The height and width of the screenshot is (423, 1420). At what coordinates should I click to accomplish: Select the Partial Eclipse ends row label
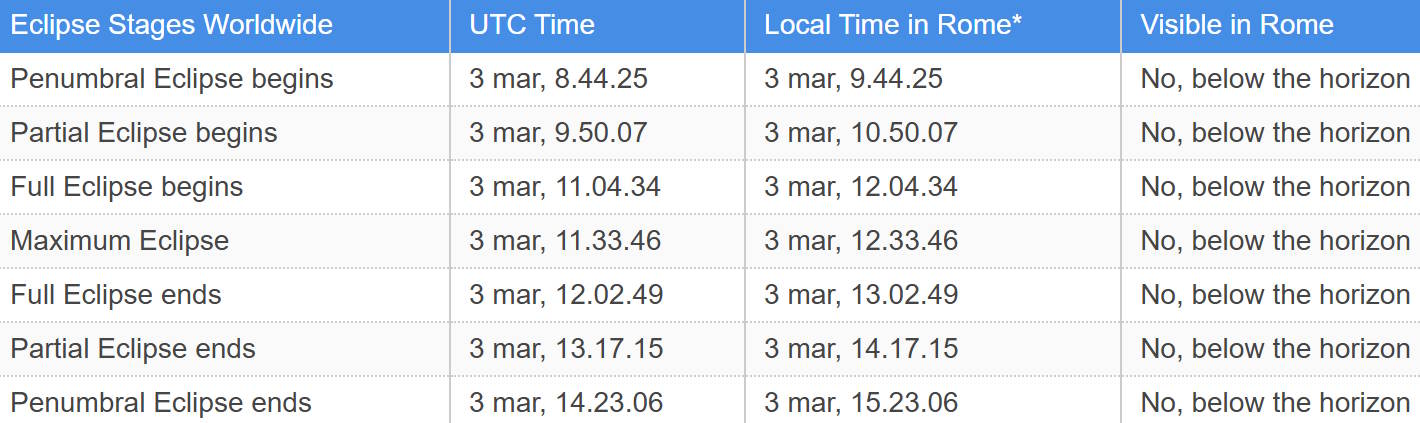[x=133, y=349]
